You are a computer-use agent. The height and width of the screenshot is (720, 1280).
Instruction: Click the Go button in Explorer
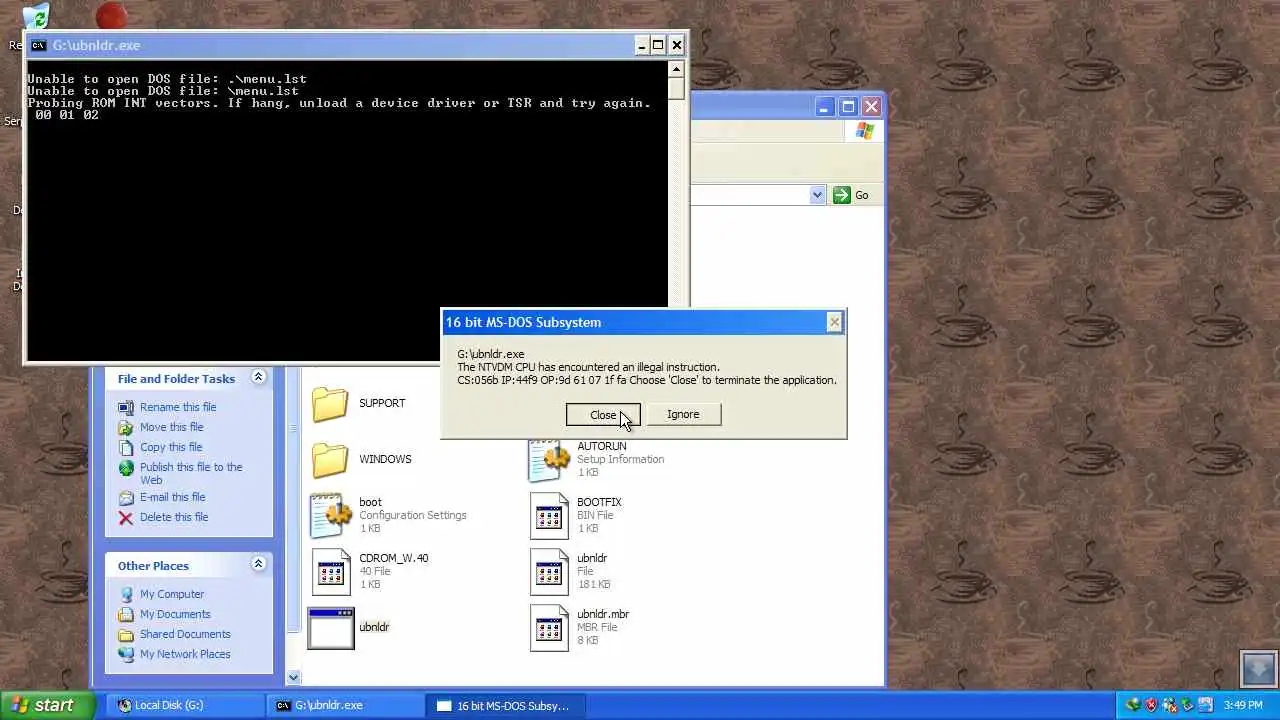[x=851, y=195]
